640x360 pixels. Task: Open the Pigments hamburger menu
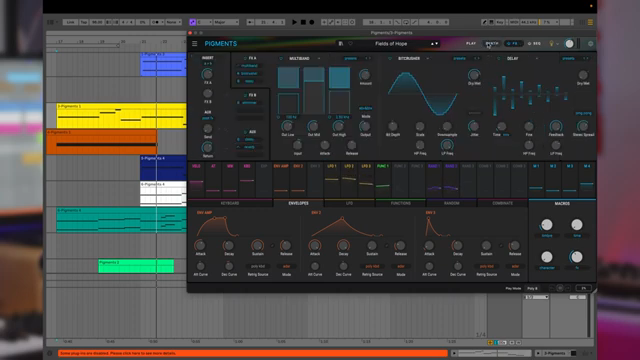click(195, 44)
